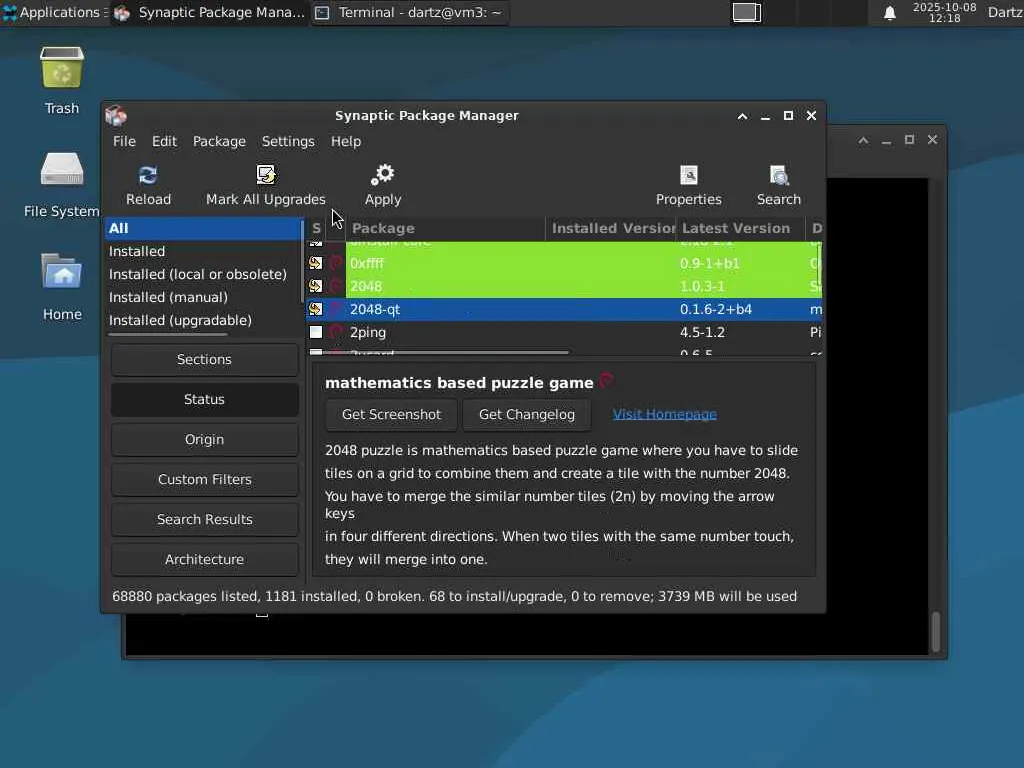Switch filter view to Architecture
This screenshot has height=768, width=1024.
204,559
